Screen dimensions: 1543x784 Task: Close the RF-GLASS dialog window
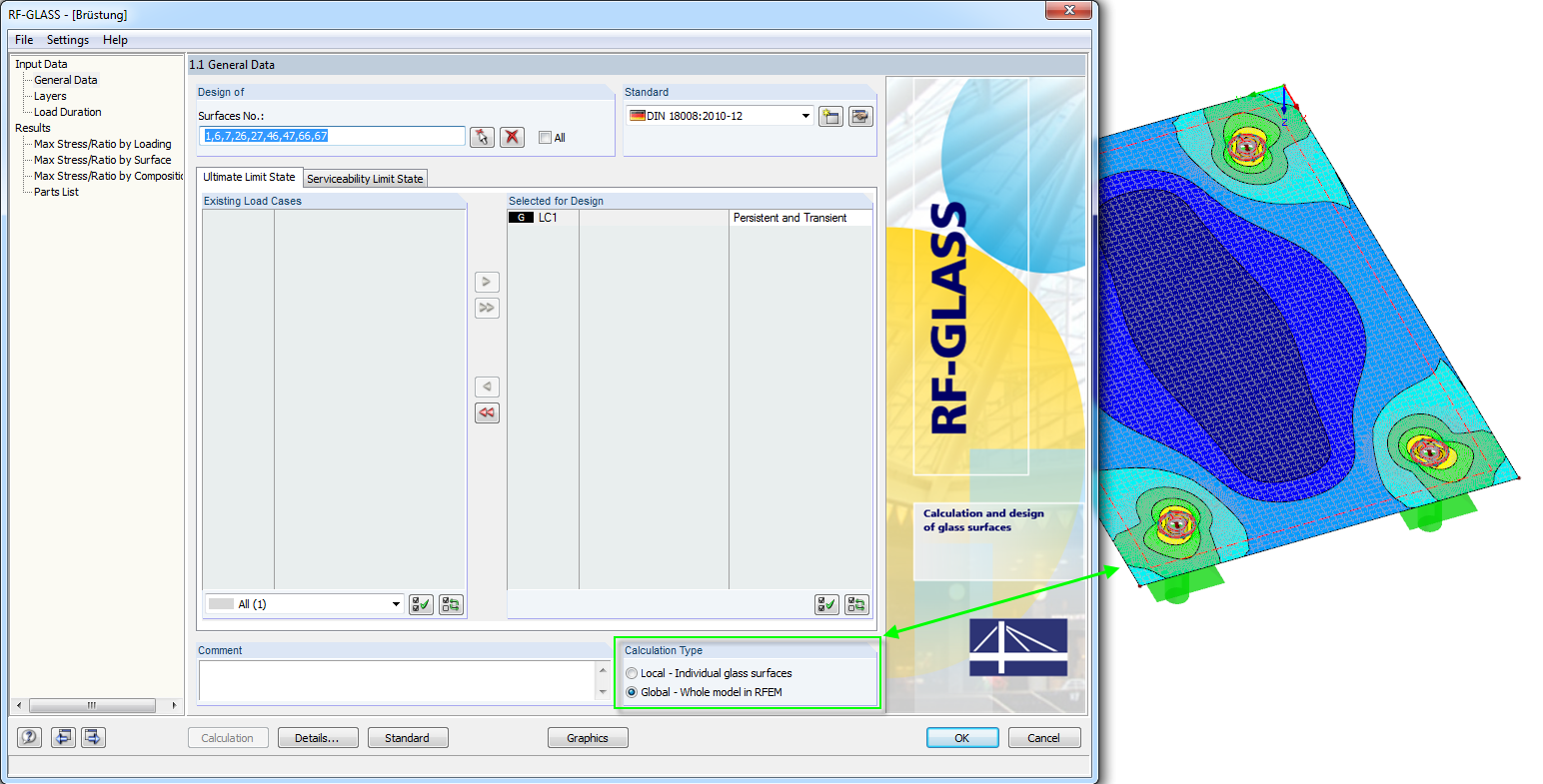[x=1068, y=10]
